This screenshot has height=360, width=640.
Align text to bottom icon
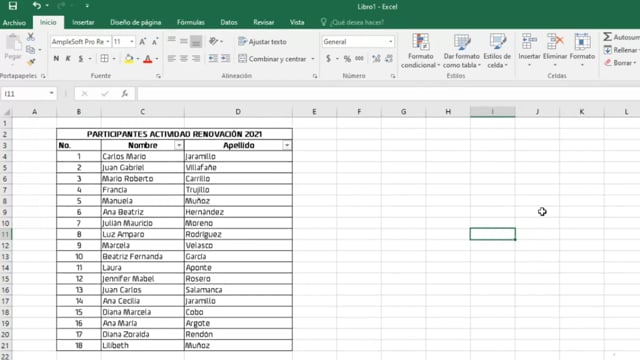pos(196,41)
